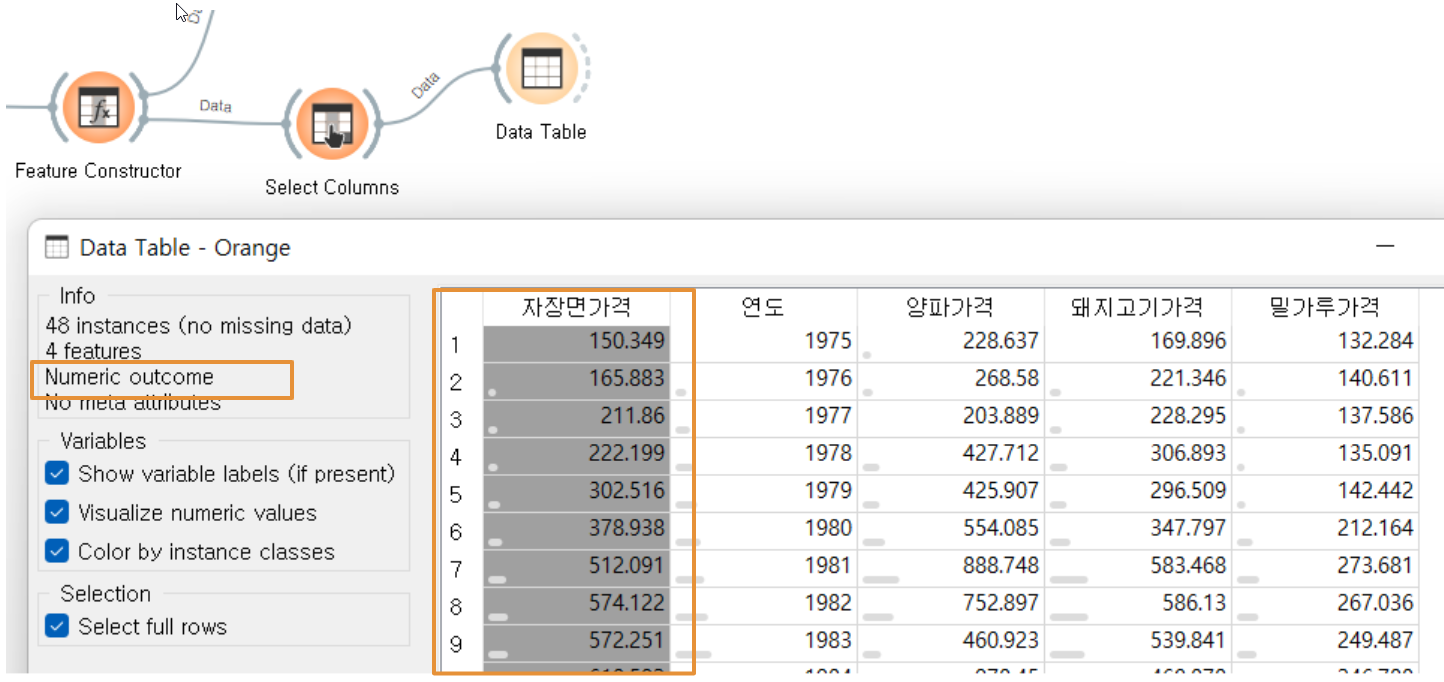Click the 752.897 cell
Viewport: 1444px width, 682px height.
point(950,603)
